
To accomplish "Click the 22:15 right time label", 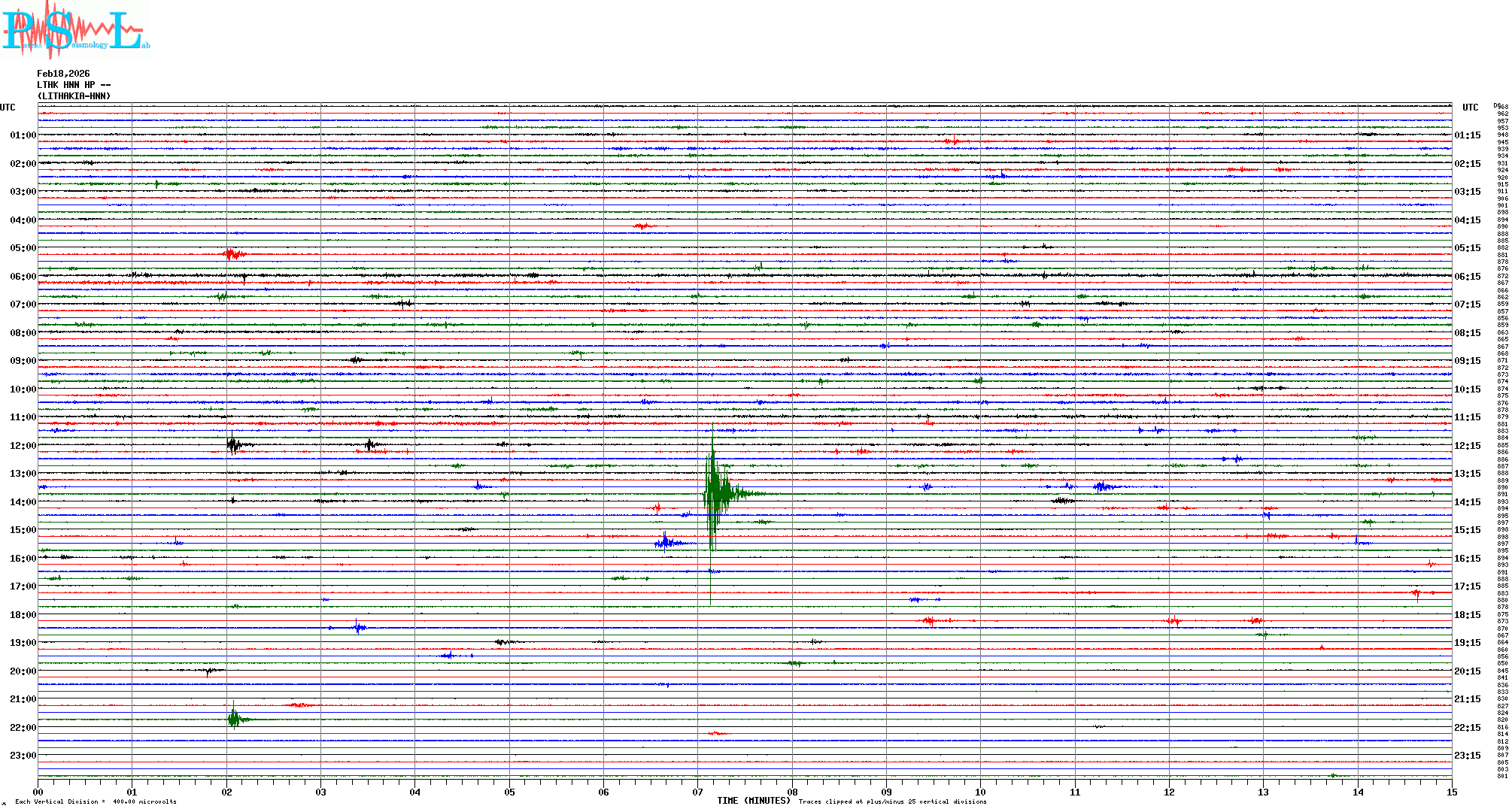I will pos(1468,728).
